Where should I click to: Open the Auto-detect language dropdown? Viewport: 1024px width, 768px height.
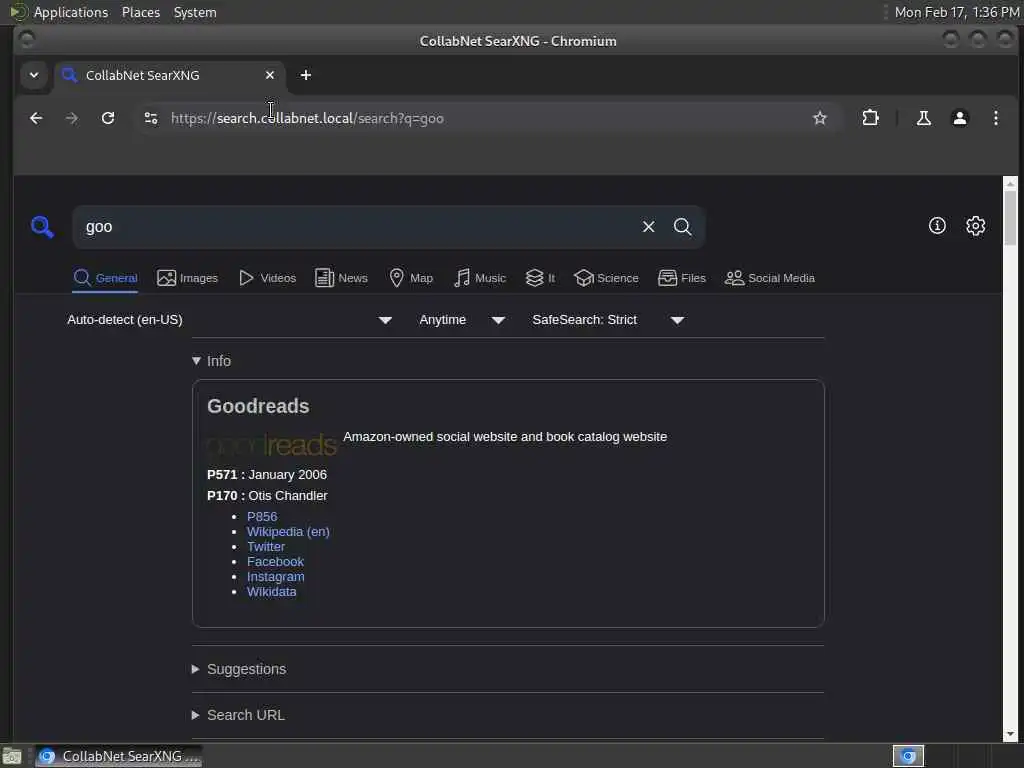pyautogui.click(x=229, y=320)
